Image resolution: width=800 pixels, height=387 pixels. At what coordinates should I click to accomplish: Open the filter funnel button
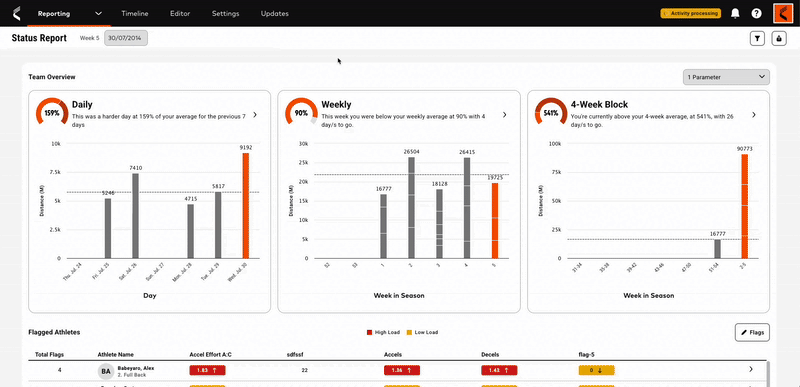tap(757, 38)
